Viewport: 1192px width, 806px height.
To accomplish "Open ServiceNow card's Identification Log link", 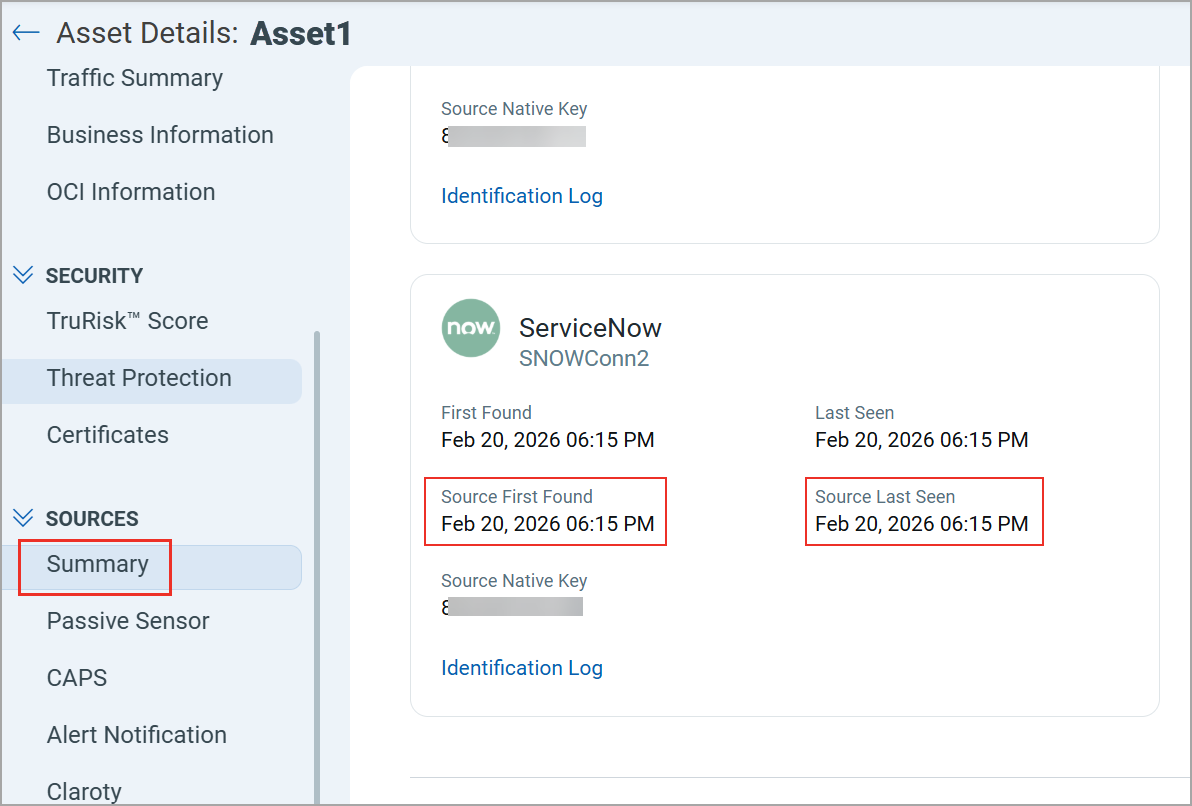I will coord(522,668).
